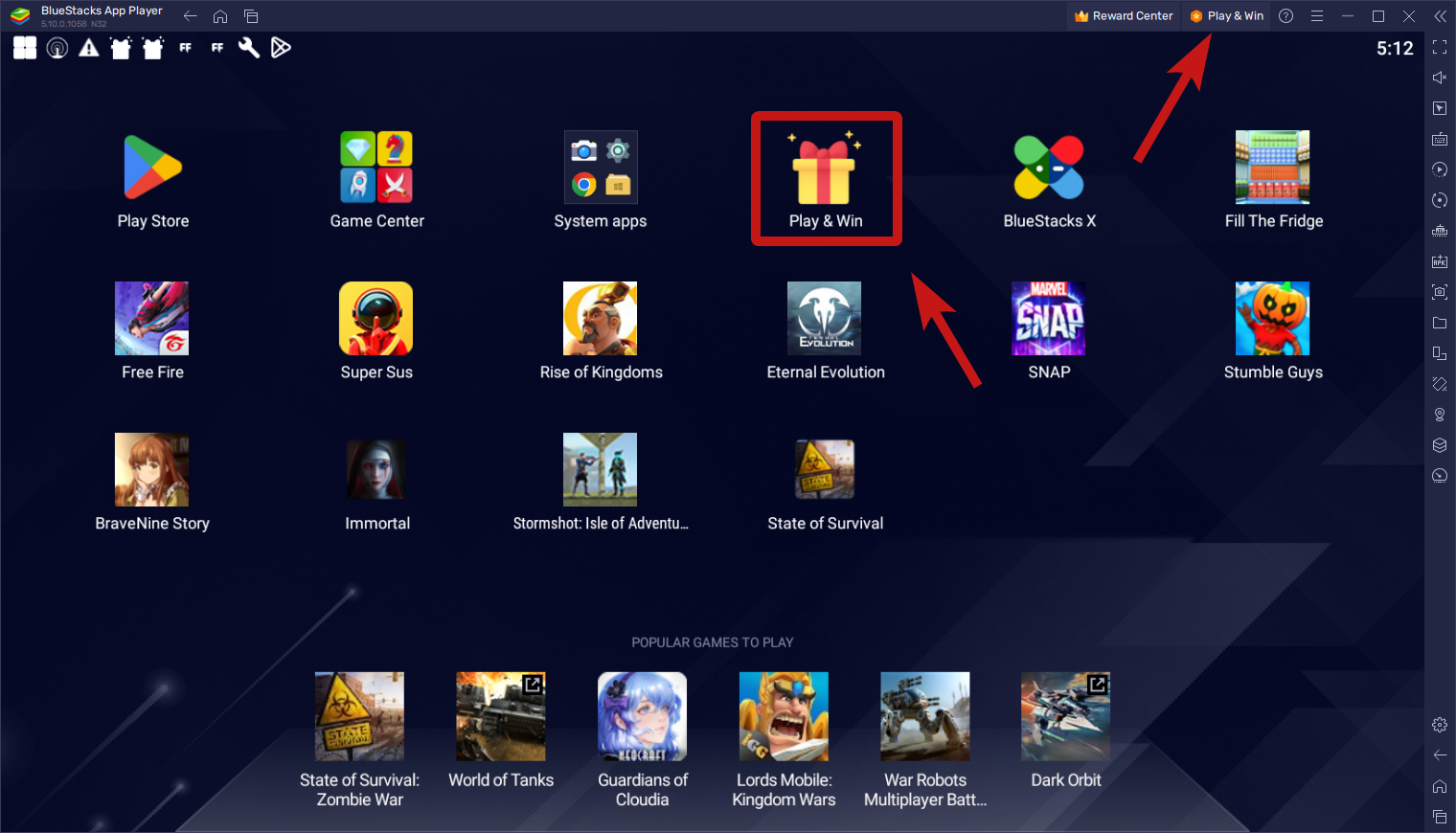This screenshot has height=833, width=1456.
Task: Click the BlueStacks logo in title bar
Action: (20, 16)
